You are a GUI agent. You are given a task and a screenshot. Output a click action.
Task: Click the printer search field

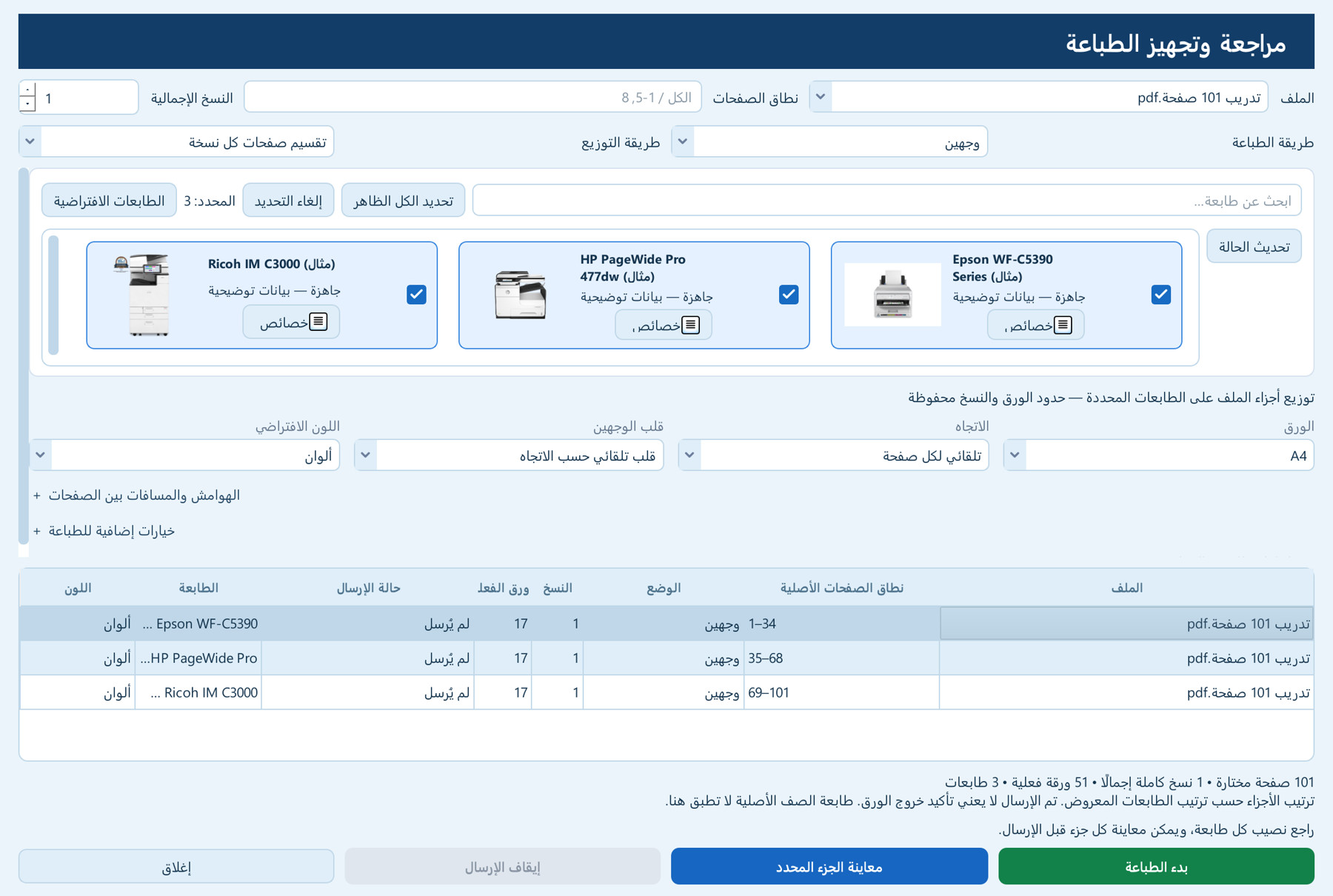pos(886,200)
